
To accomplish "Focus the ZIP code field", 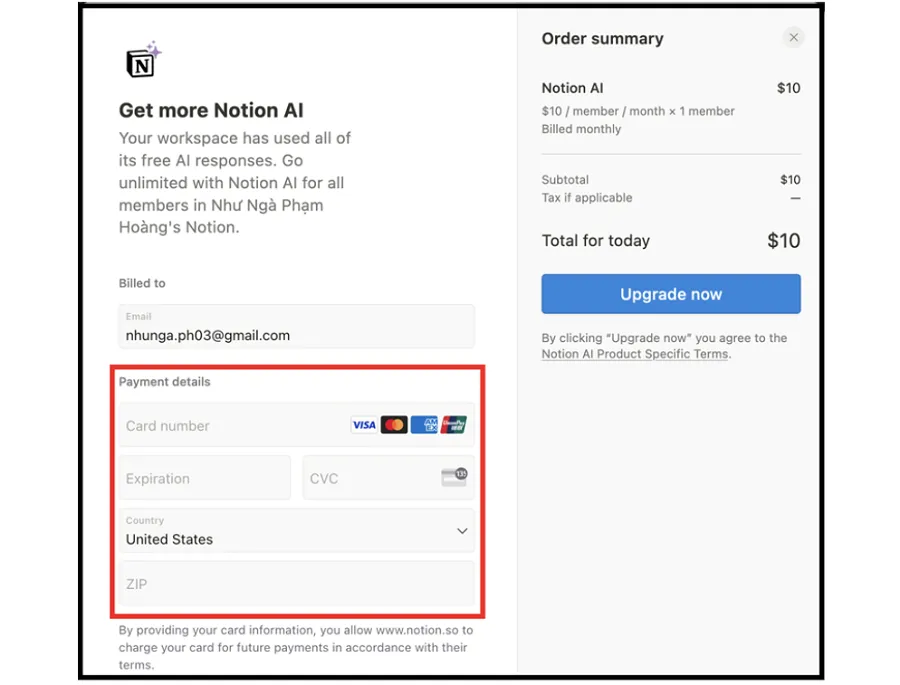I will 297,584.
